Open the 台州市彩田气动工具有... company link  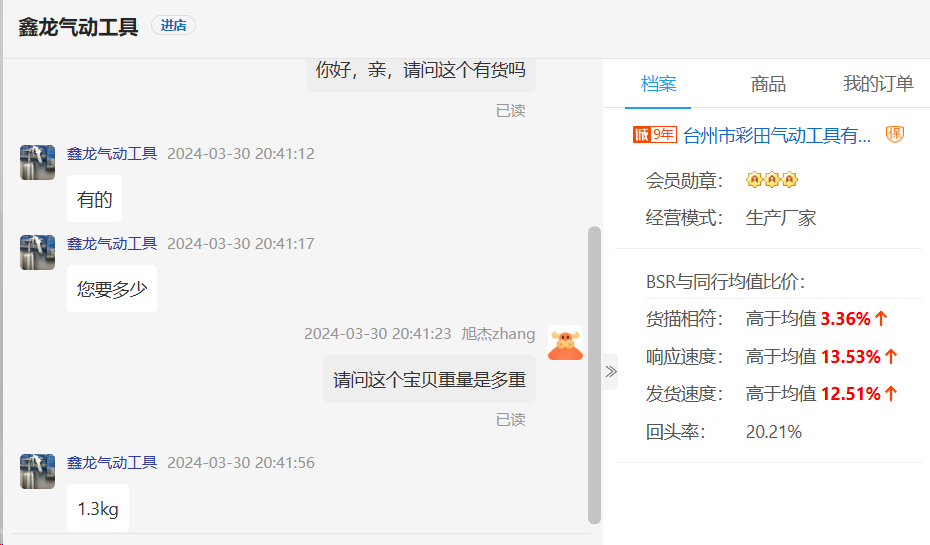pos(776,136)
